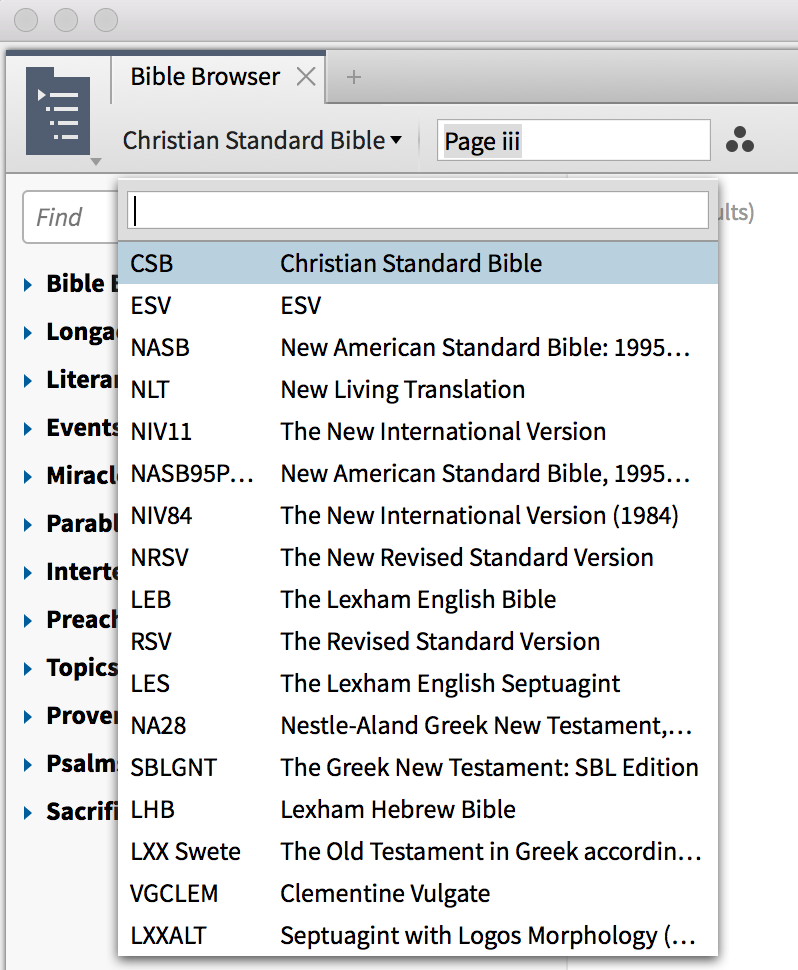Click the Psalms facet label
The height and width of the screenshot is (970, 798).
click(82, 764)
